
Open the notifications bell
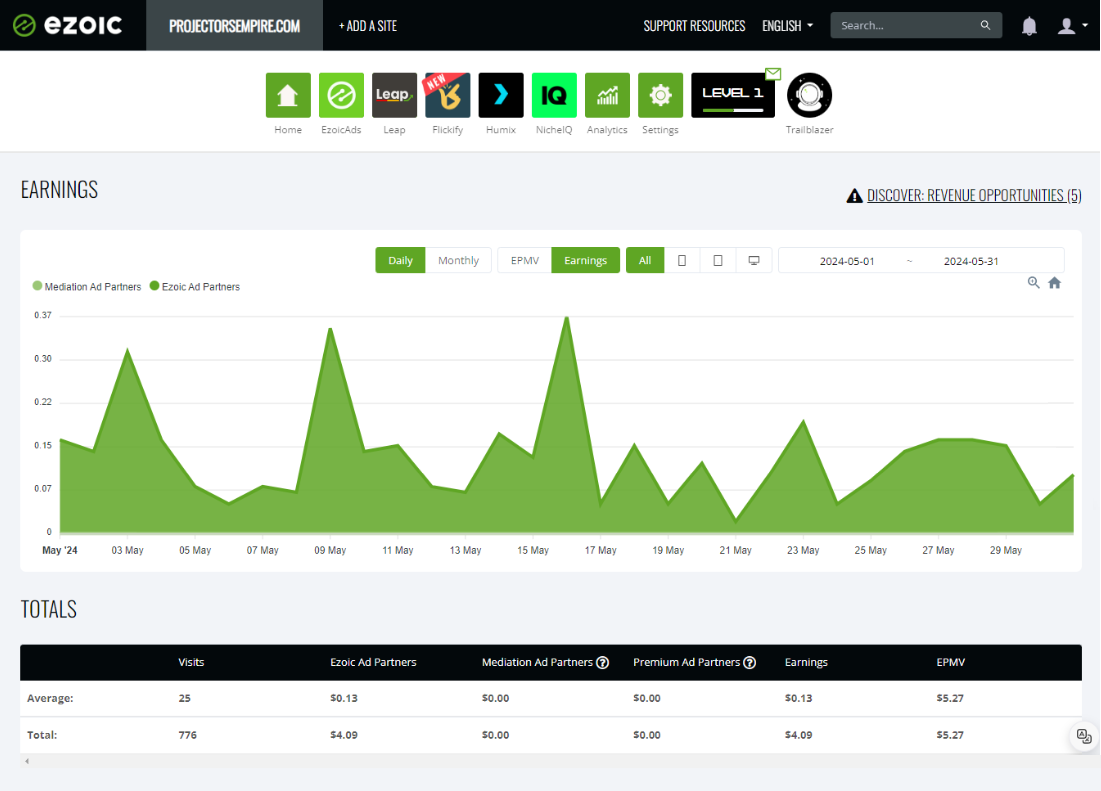1029,26
